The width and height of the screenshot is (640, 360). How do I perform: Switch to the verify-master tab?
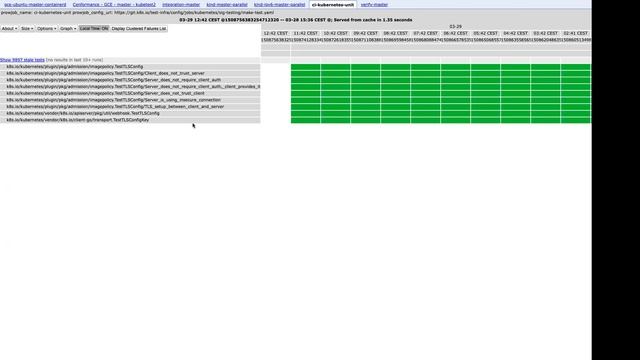(x=374, y=4)
